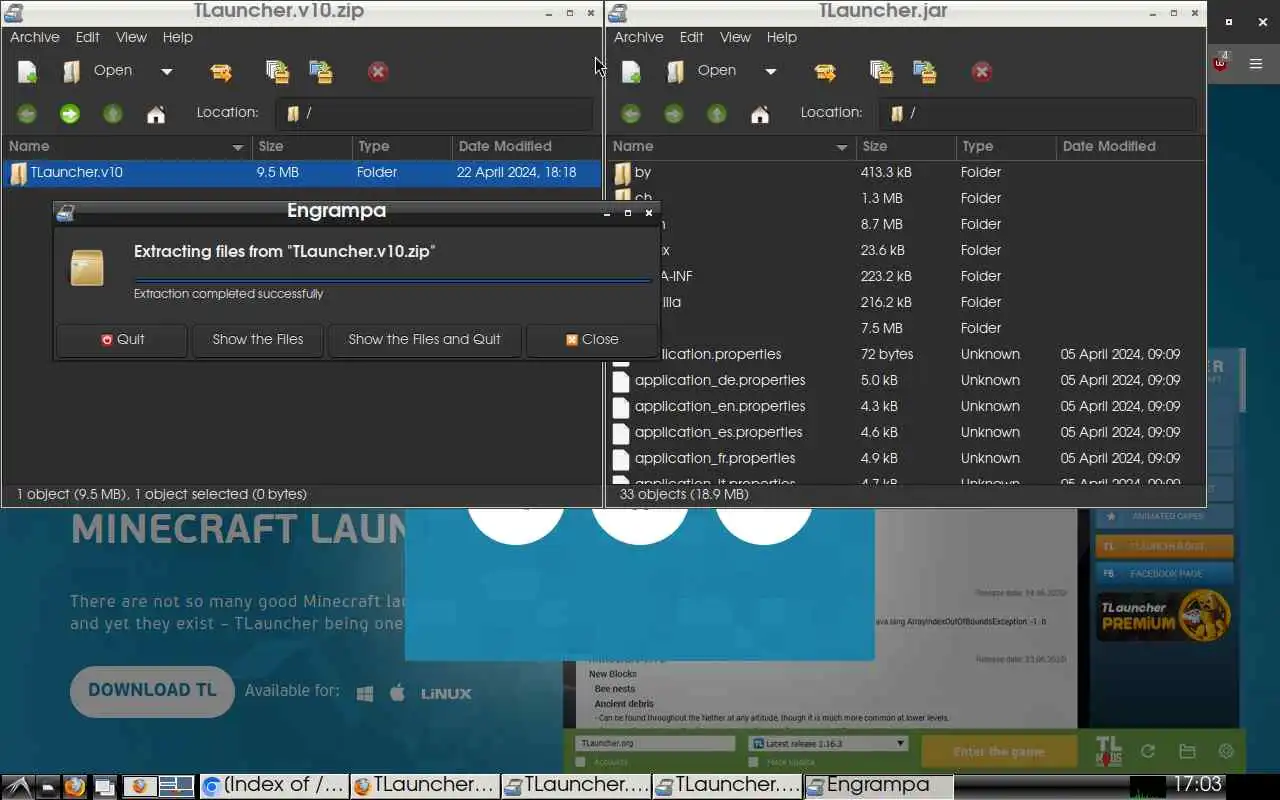
Task: Click the show desktop windows icon on taskbar
Action: pos(105,787)
